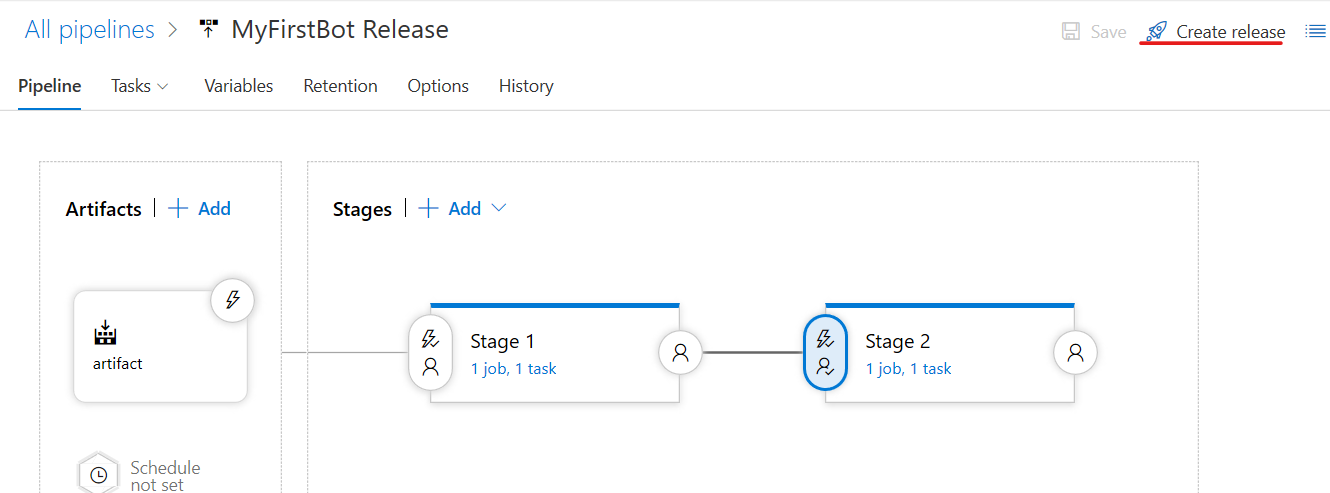Click the artifact build source icon

(x=105, y=333)
